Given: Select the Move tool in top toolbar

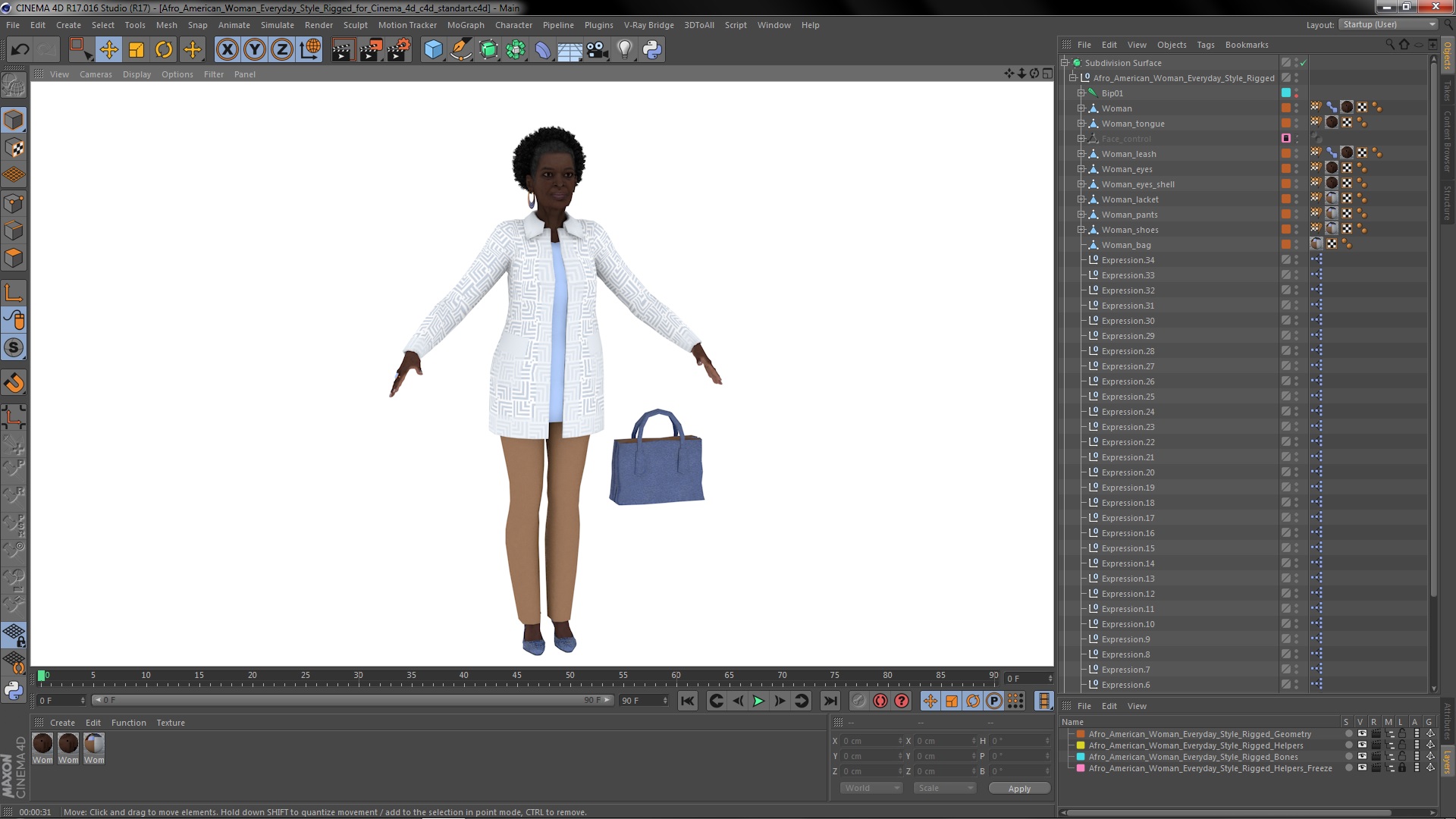Looking at the screenshot, I should pos(108,50).
